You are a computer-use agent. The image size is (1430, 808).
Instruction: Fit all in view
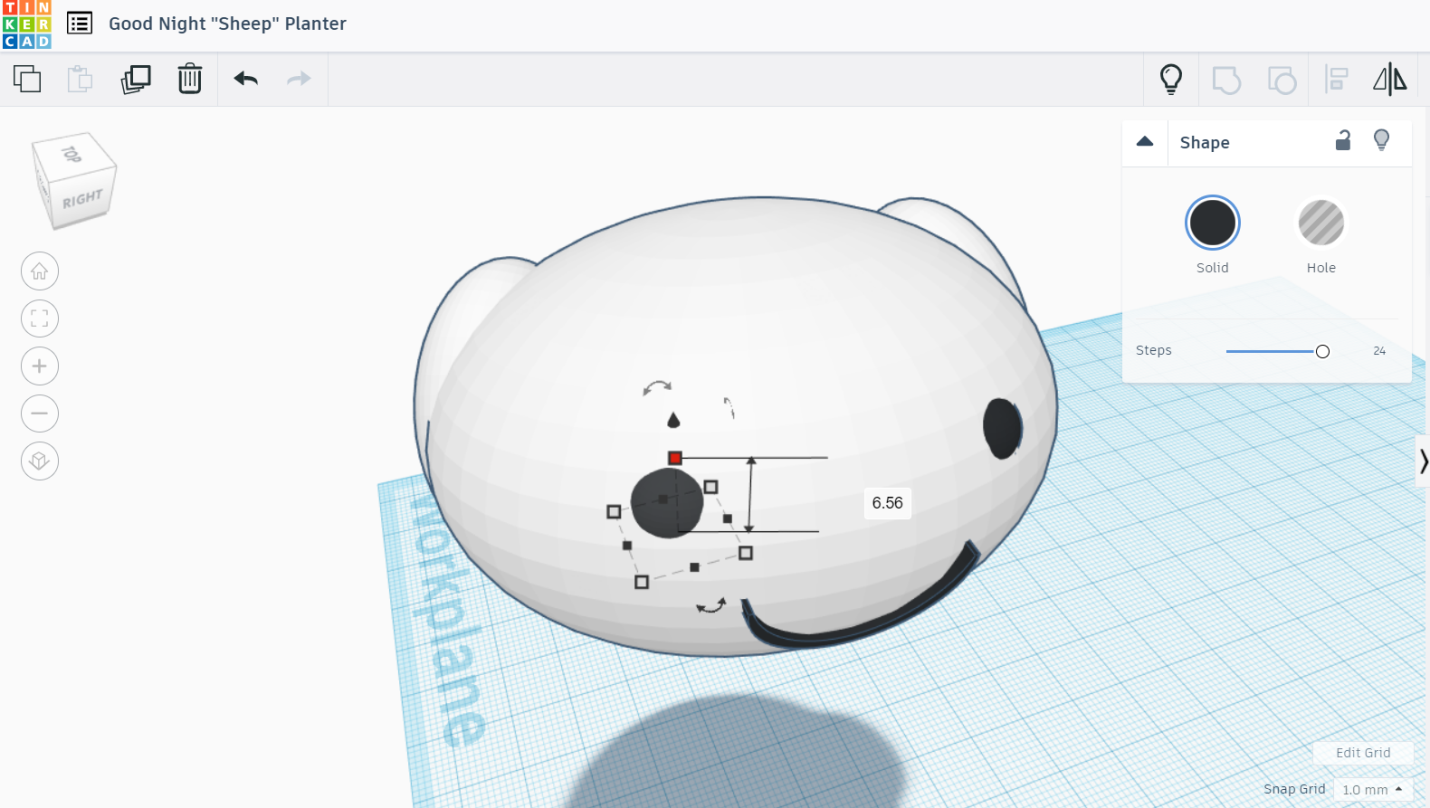[x=40, y=319]
